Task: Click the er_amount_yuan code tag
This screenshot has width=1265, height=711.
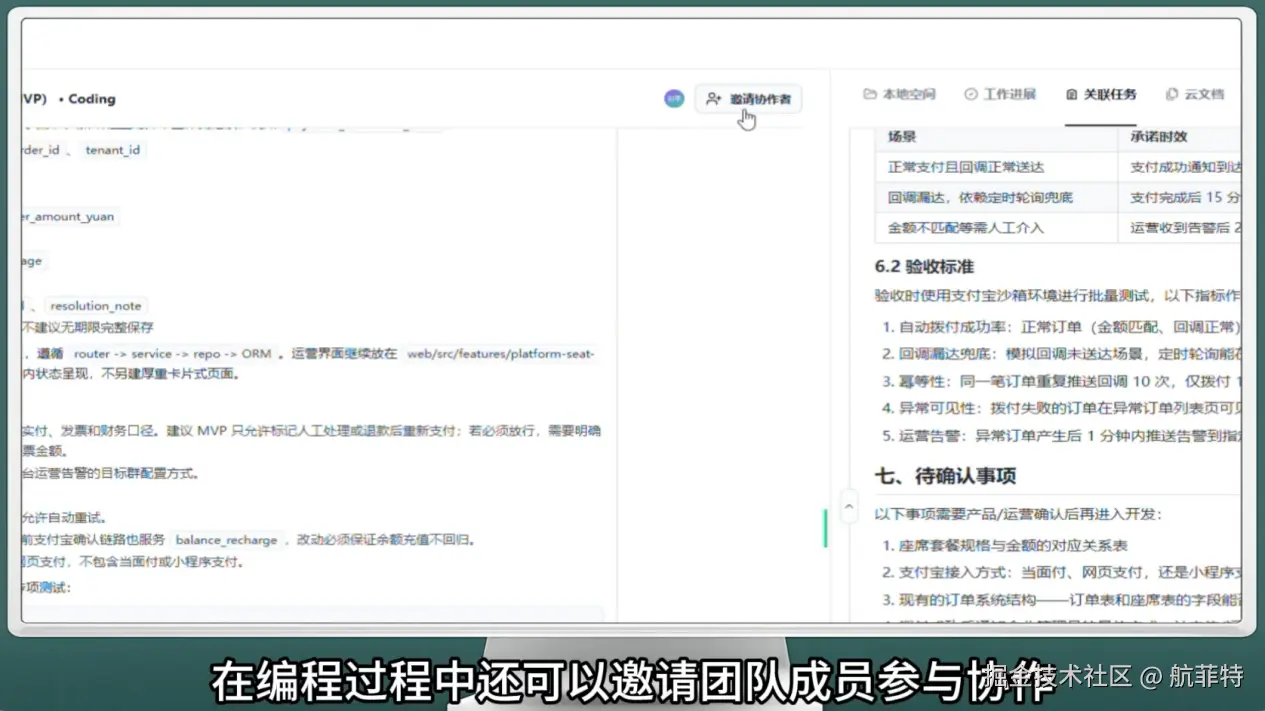Action: tap(70, 216)
